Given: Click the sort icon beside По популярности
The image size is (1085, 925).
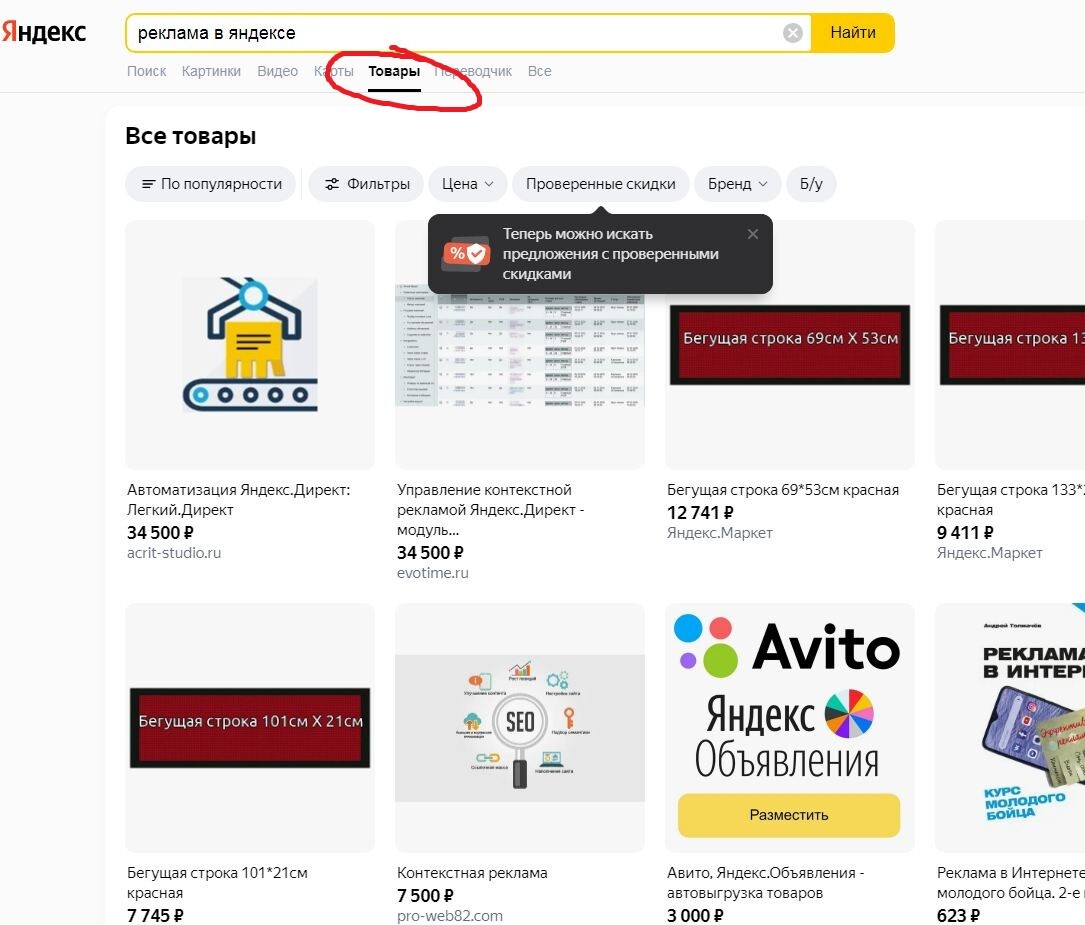Looking at the screenshot, I should (x=149, y=184).
